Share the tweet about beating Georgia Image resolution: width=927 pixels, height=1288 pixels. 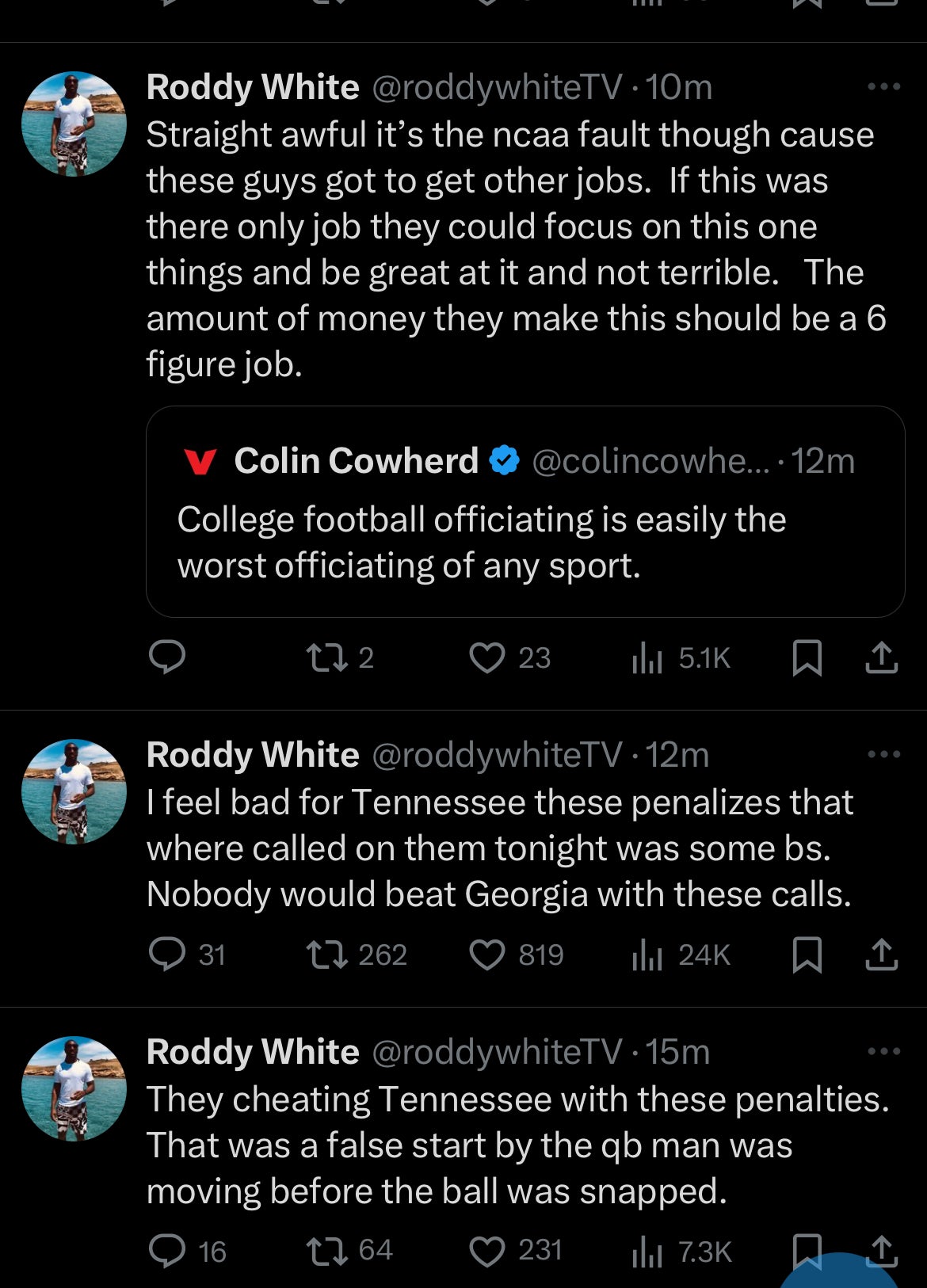[x=881, y=955]
